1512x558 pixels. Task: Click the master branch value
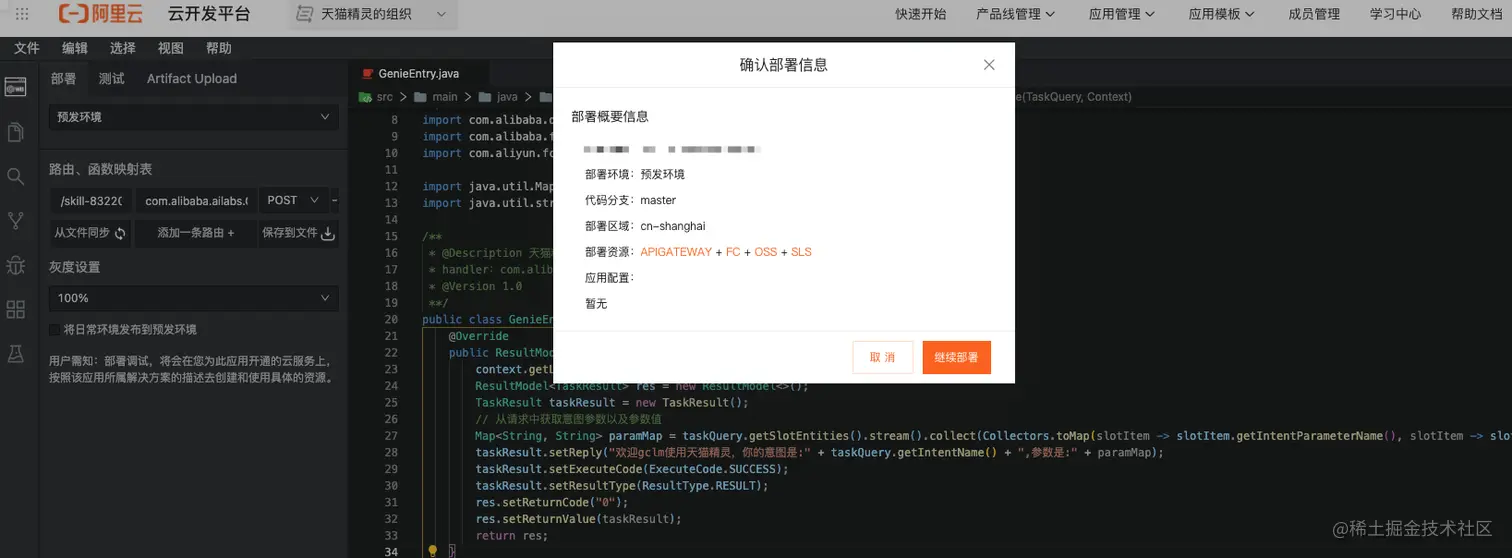658,200
